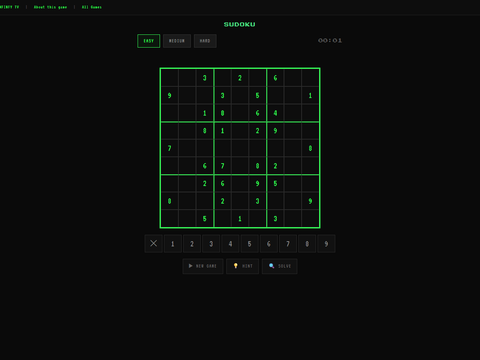Image resolution: width=480 pixels, height=360 pixels.
Task: Choose digit 1 on the number pad
Action: [x=173, y=244]
